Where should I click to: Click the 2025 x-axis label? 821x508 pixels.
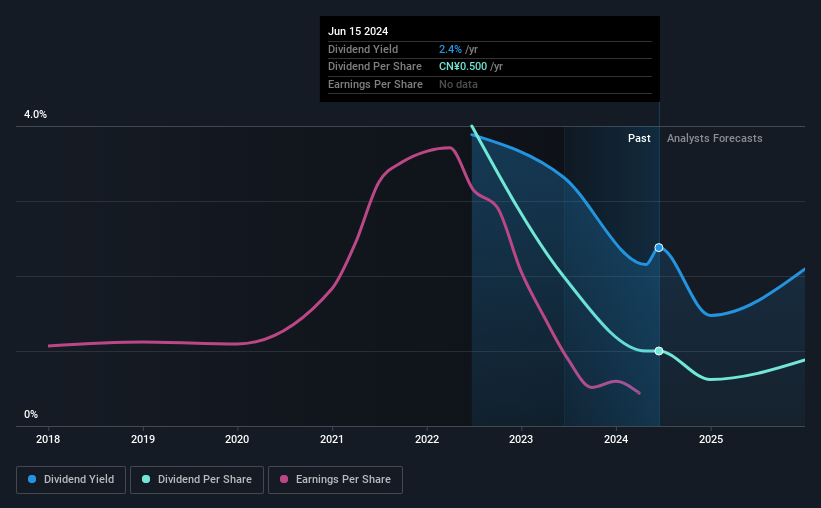click(x=711, y=439)
